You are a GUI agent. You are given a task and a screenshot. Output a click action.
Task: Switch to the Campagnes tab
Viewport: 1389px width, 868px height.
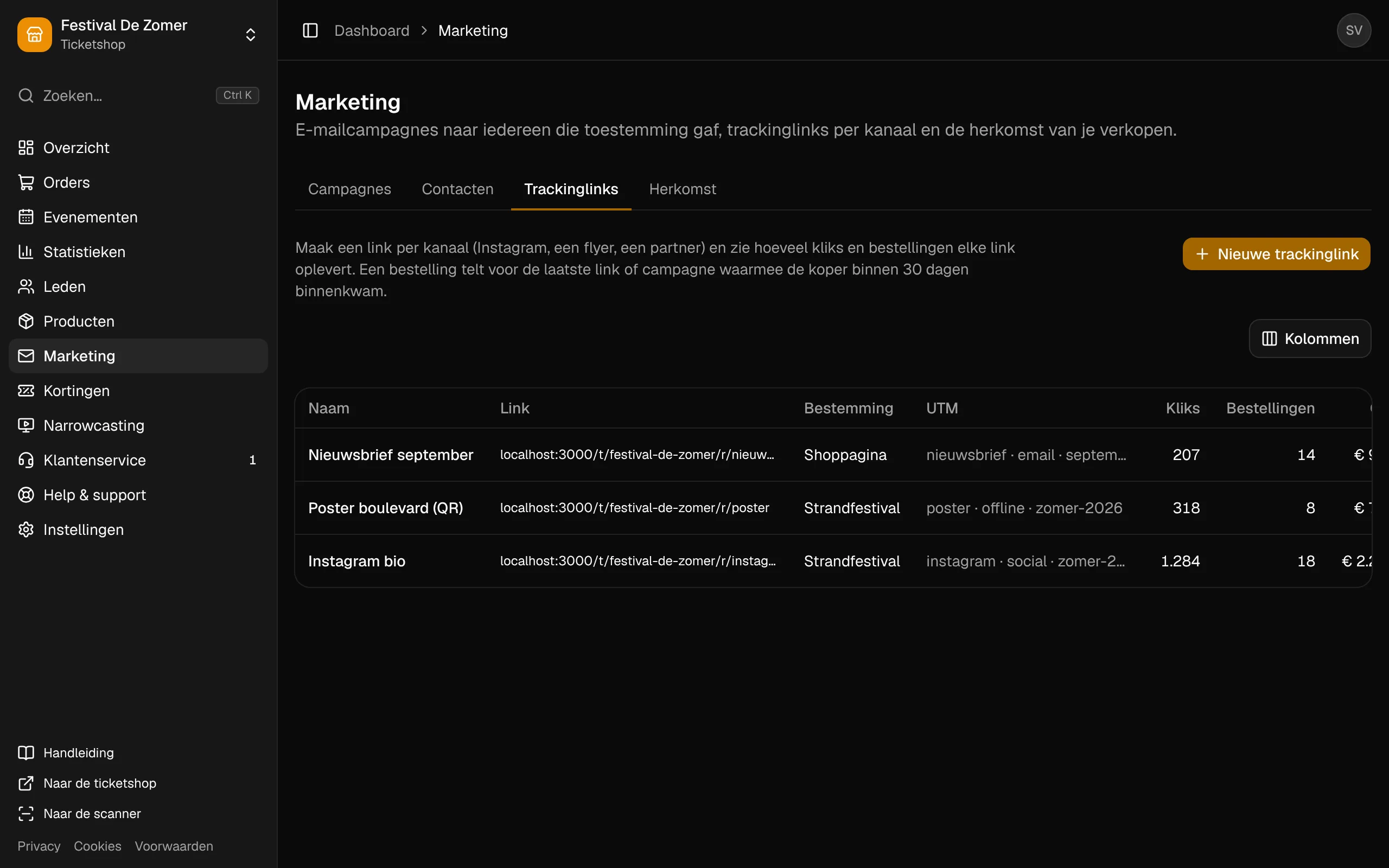click(349, 189)
